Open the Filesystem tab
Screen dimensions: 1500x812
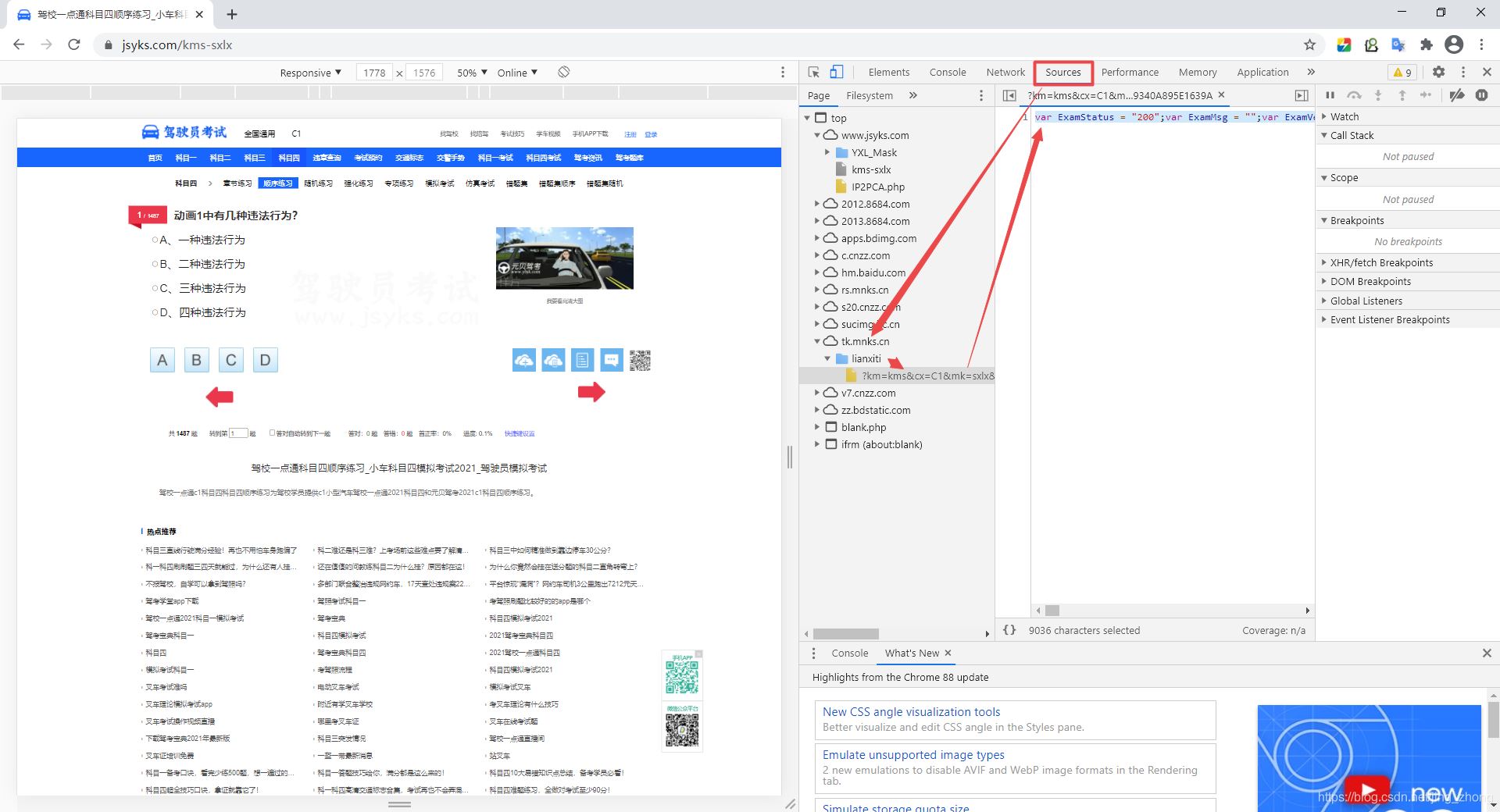(869, 95)
